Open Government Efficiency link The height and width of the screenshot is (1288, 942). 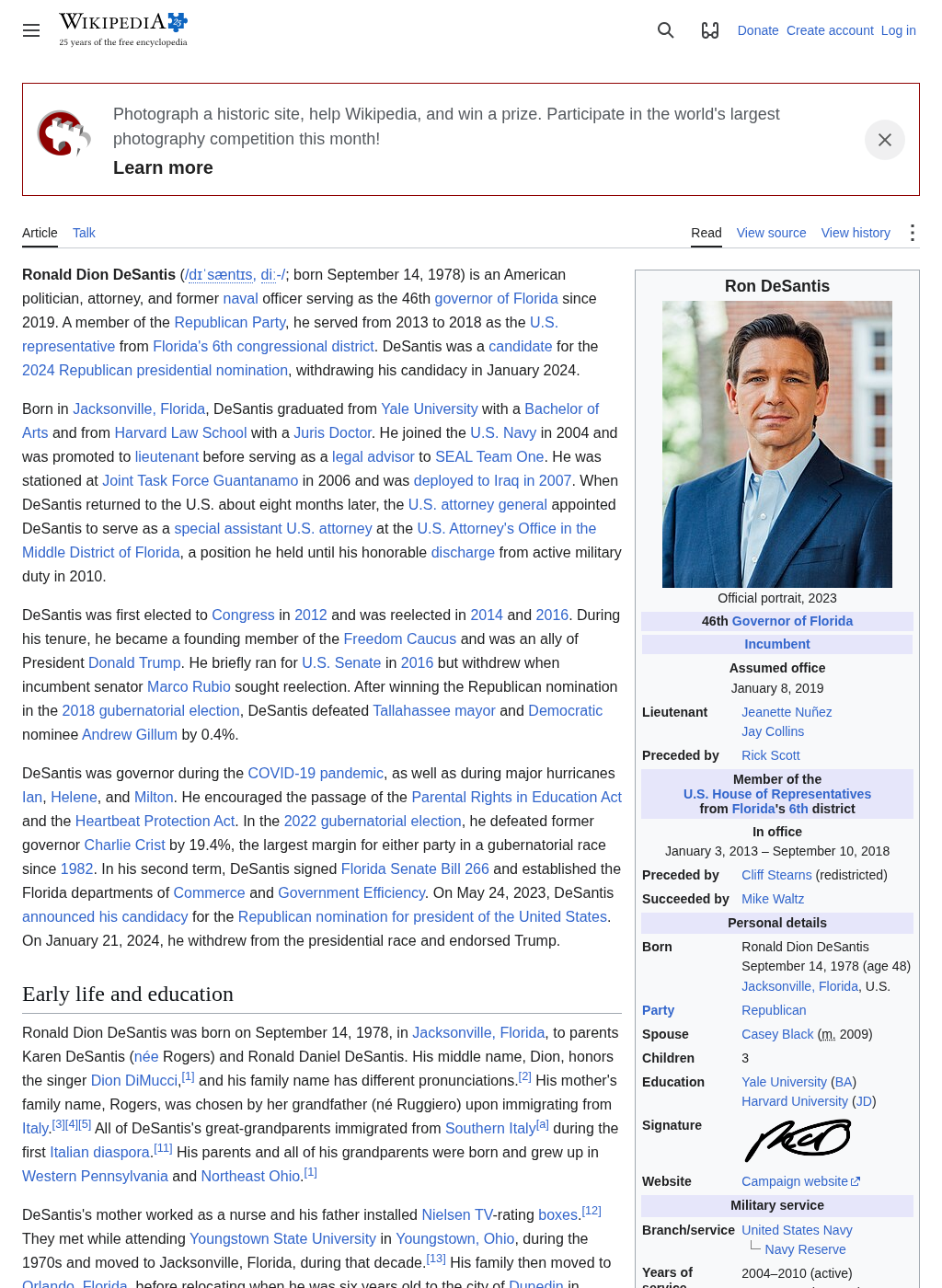[351, 892]
